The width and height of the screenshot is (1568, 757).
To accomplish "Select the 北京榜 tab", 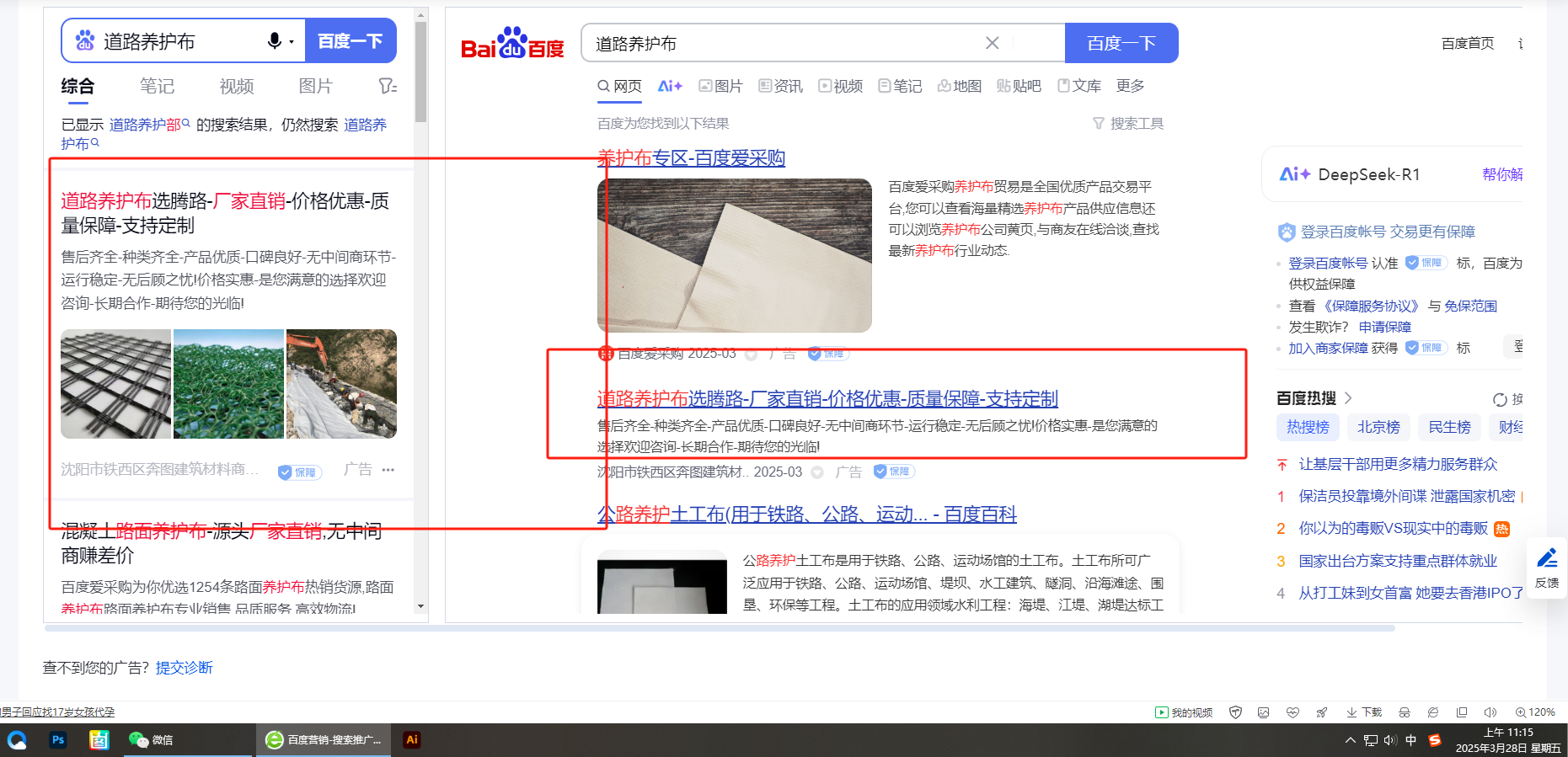I will click(1378, 427).
